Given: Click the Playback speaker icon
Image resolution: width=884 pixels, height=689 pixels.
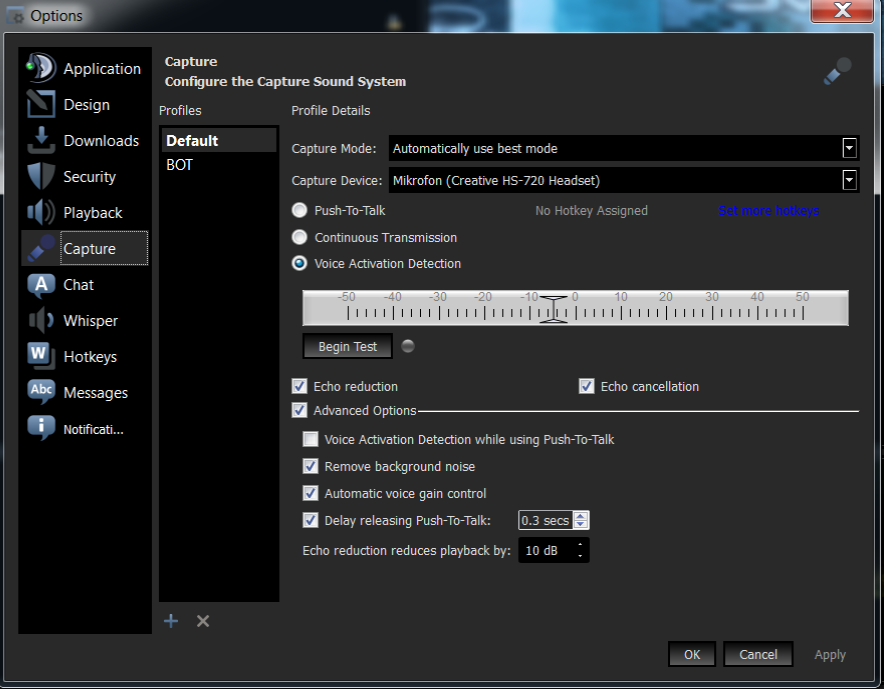Looking at the screenshot, I should click(x=41, y=213).
